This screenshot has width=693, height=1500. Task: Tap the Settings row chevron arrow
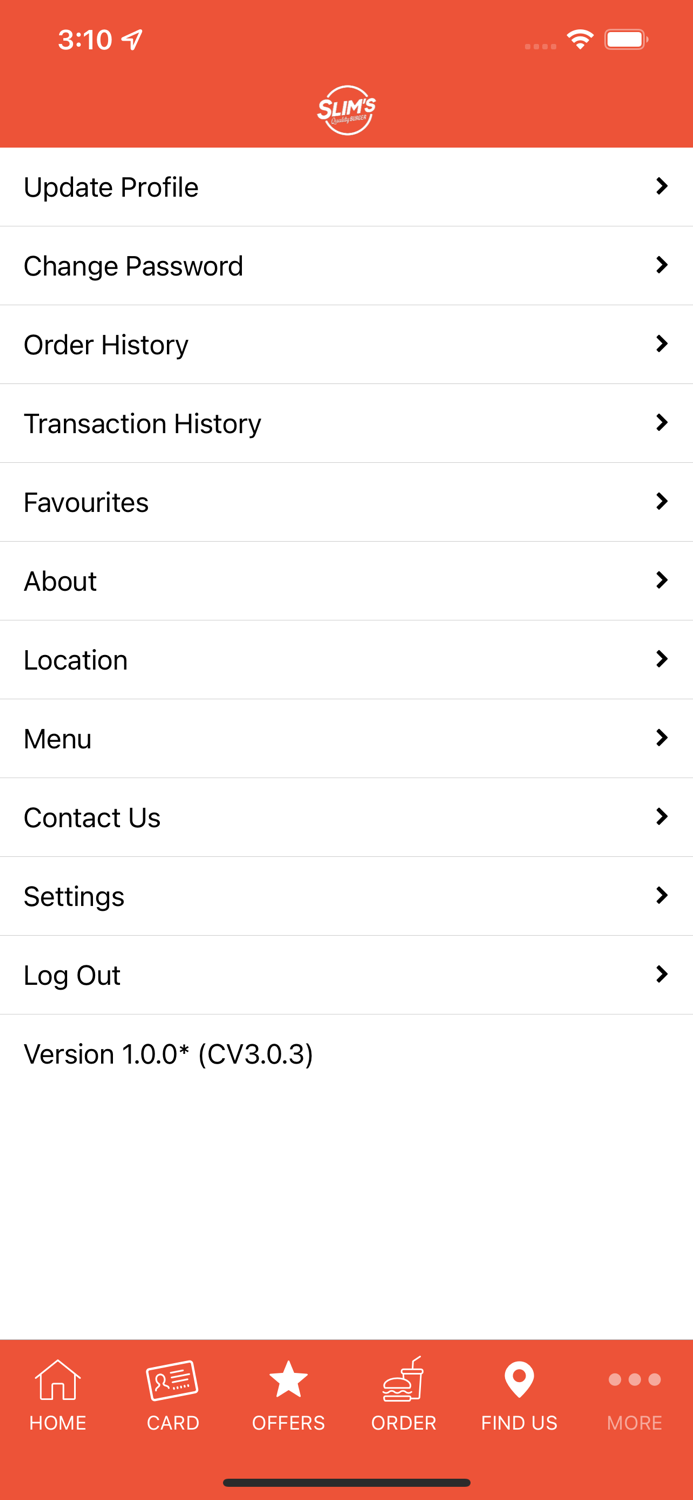661,896
